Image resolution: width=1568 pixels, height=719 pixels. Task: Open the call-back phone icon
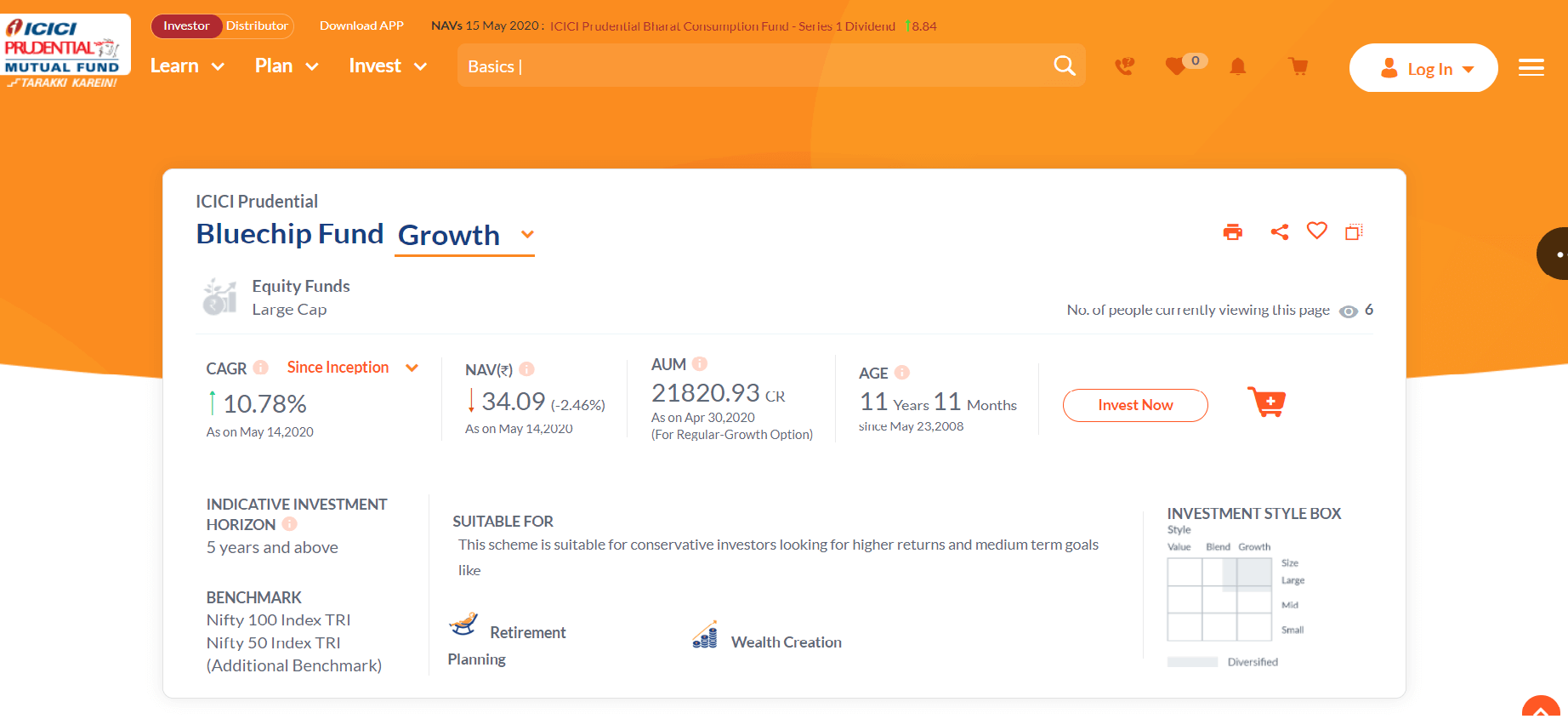click(1124, 66)
